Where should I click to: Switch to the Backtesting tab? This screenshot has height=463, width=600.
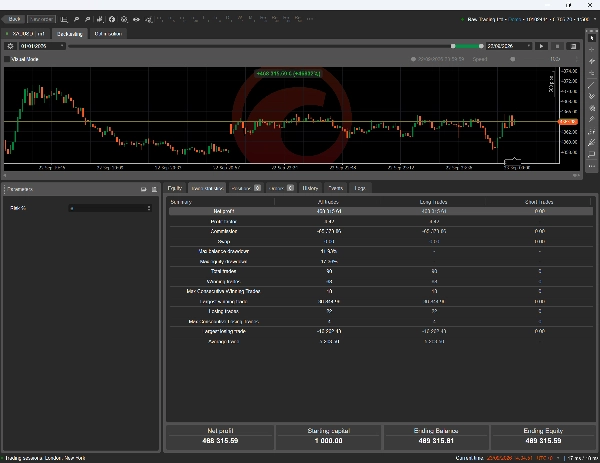coord(70,34)
